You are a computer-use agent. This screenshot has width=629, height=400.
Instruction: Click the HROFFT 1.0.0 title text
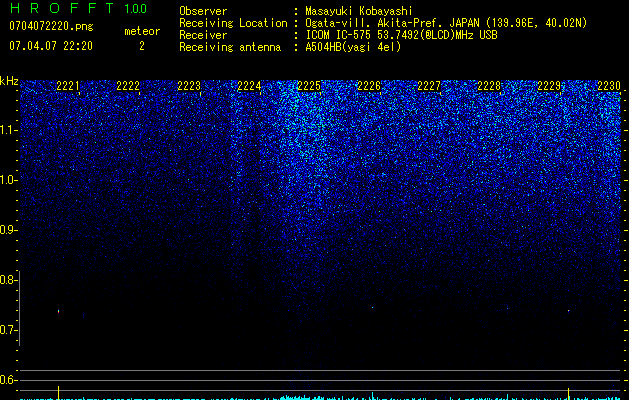78,8
